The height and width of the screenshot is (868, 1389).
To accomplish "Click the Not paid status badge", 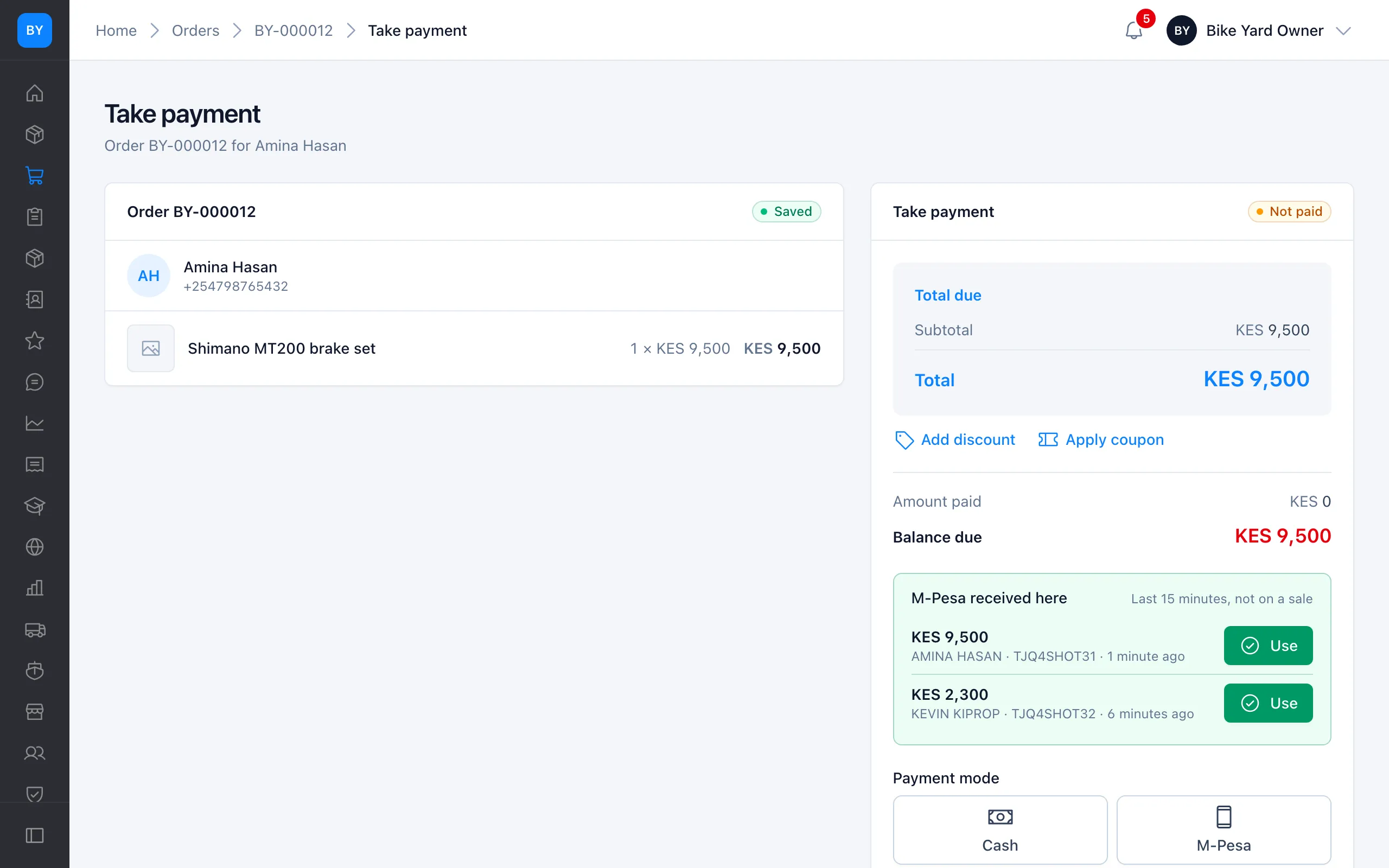I will 1289,212.
